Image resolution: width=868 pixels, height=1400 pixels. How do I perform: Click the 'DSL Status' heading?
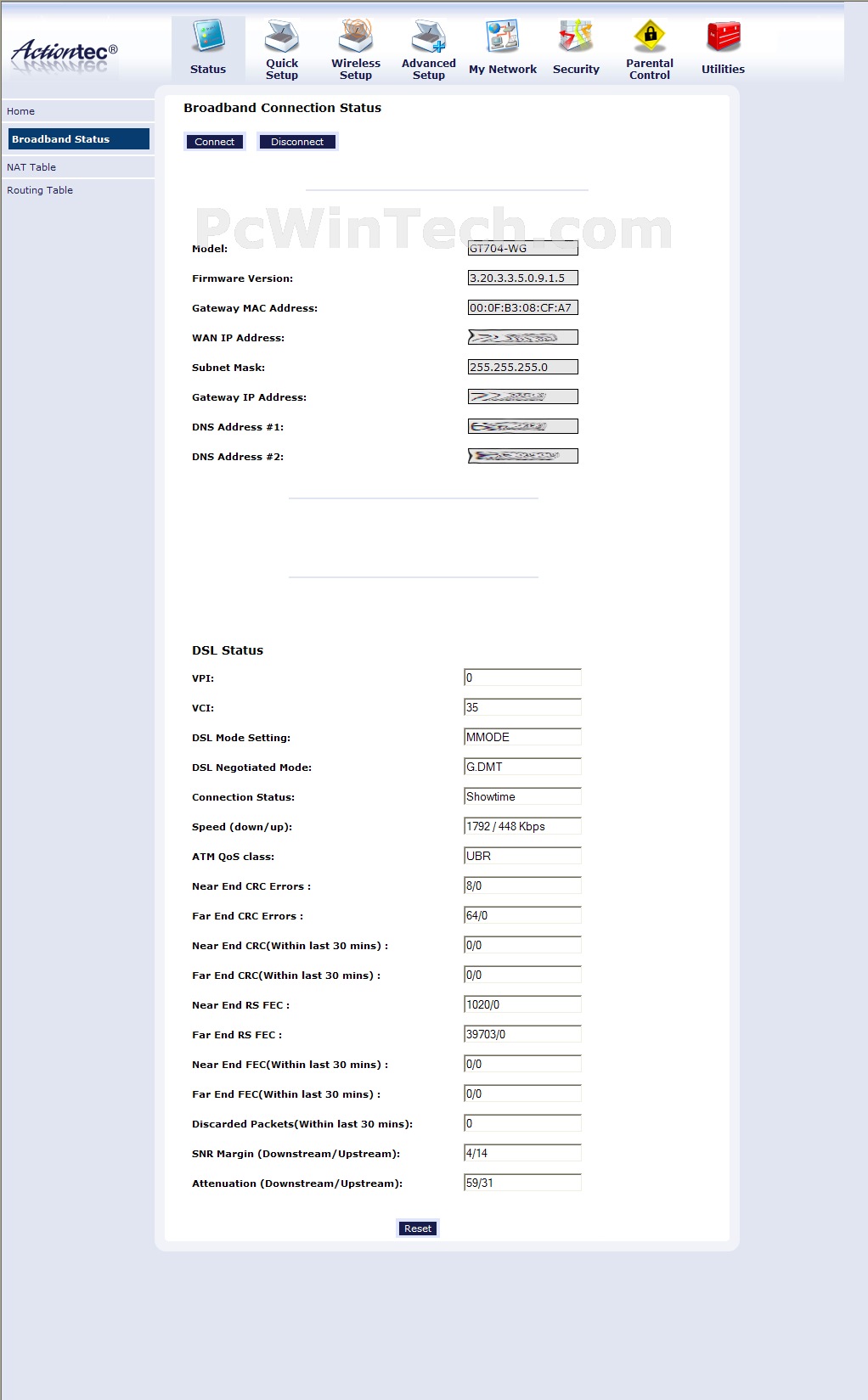(x=228, y=650)
